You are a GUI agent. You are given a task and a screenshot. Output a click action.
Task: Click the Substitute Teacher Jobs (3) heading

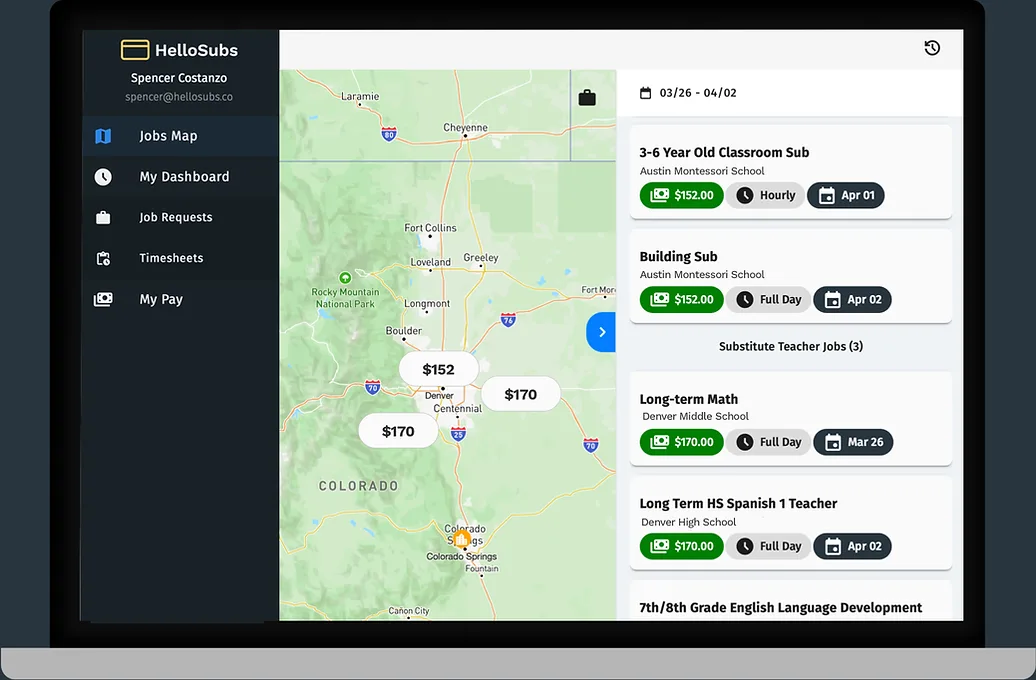click(x=791, y=346)
